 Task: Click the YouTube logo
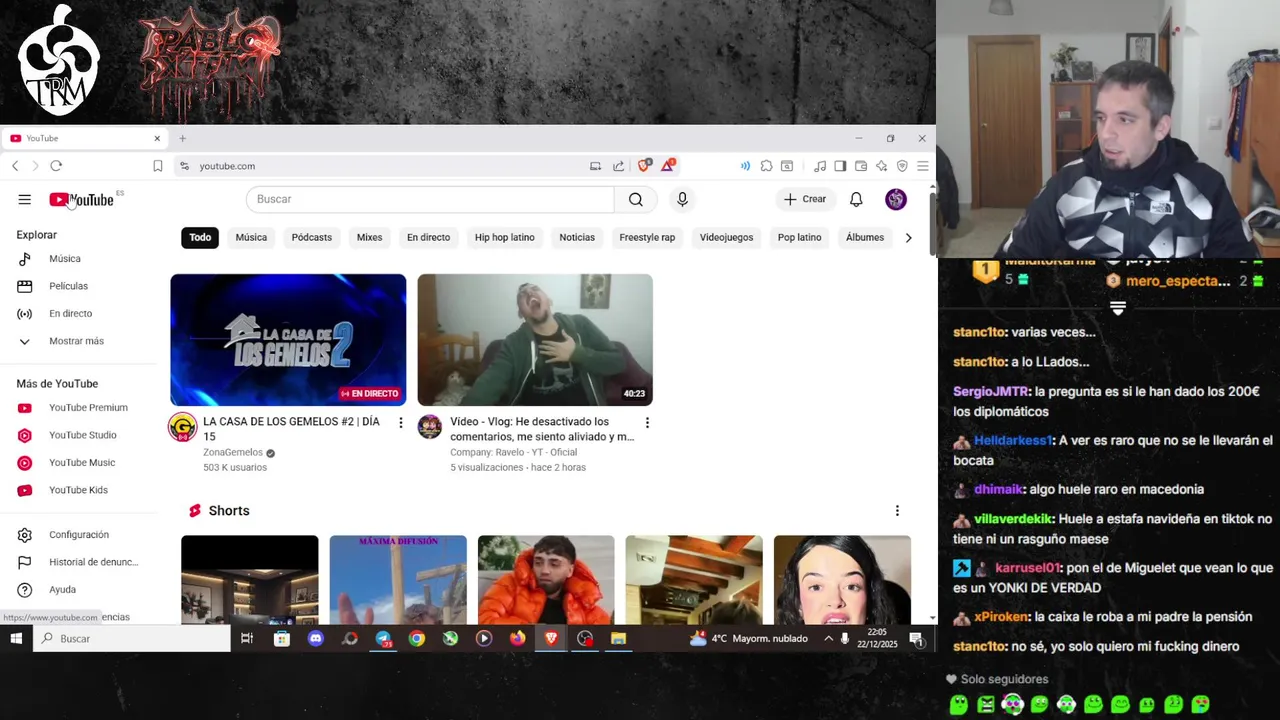click(x=82, y=200)
